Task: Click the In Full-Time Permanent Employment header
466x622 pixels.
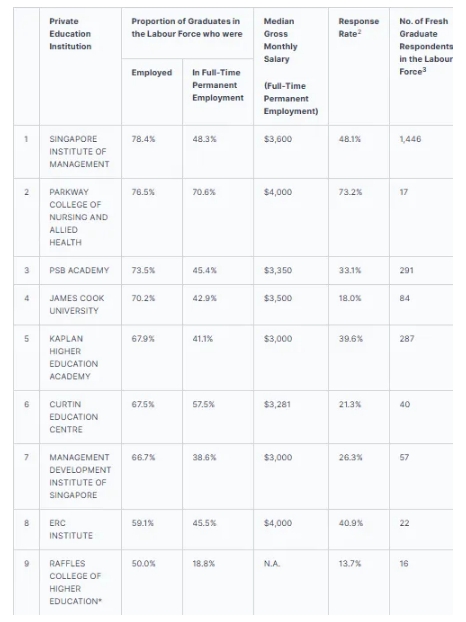Action: [x=218, y=85]
